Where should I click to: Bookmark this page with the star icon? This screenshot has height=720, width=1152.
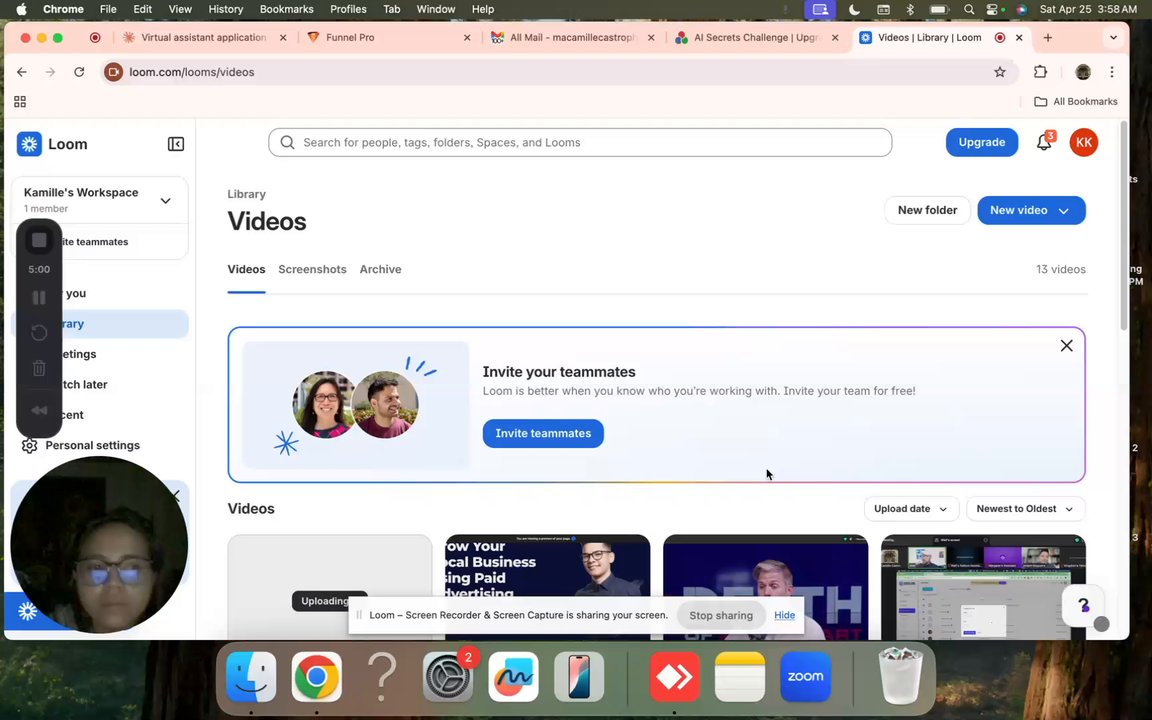point(1000,72)
